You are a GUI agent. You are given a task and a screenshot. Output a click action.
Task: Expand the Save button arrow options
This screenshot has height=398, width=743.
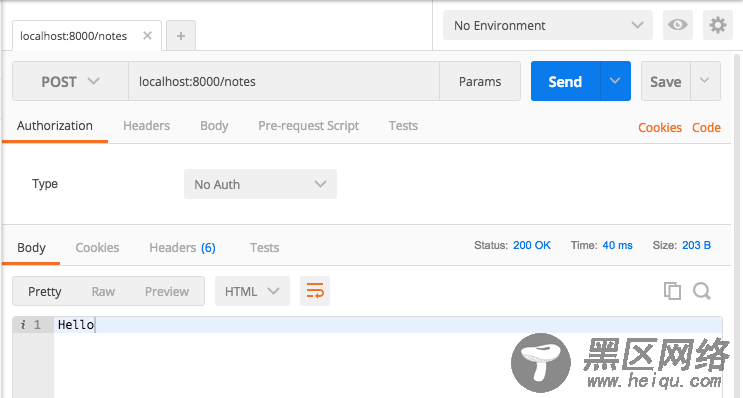point(705,81)
